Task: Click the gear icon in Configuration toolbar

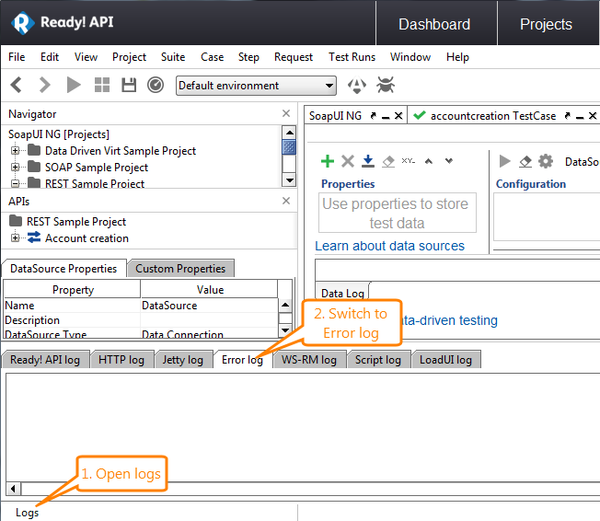Action: pyautogui.click(x=545, y=161)
